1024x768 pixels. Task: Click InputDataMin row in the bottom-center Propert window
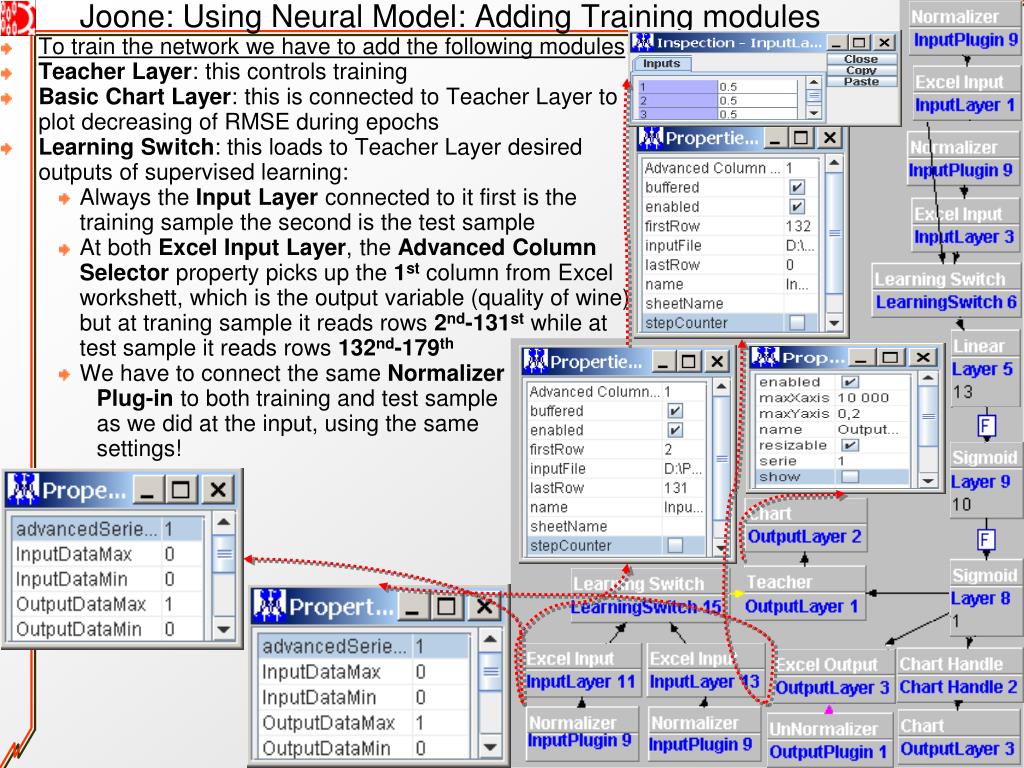tap(363, 697)
